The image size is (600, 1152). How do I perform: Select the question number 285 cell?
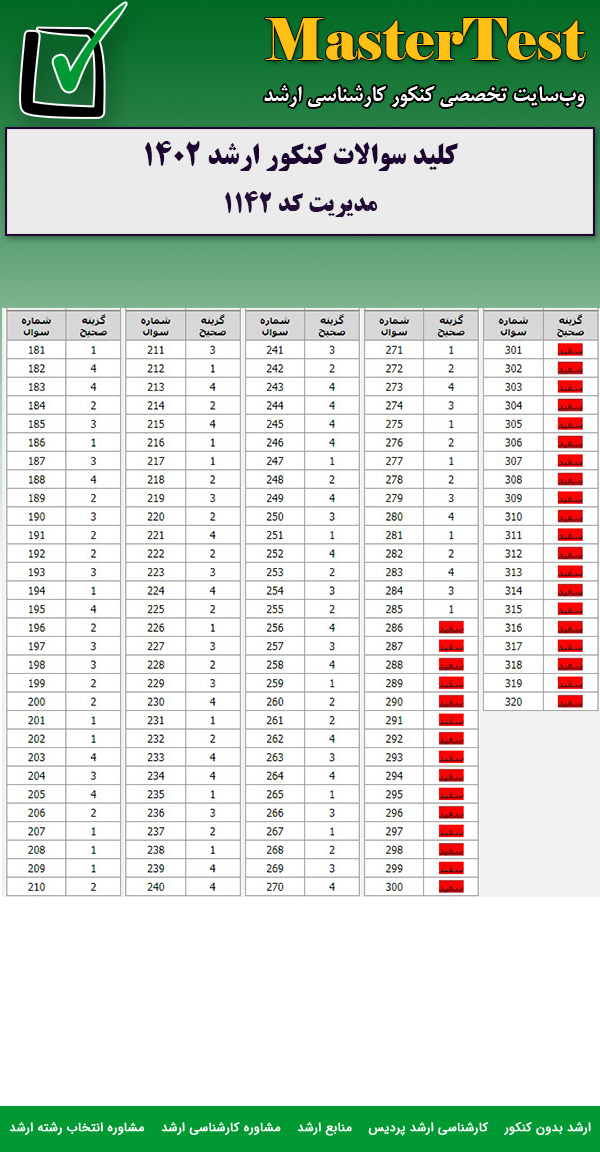tap(394, 609)
